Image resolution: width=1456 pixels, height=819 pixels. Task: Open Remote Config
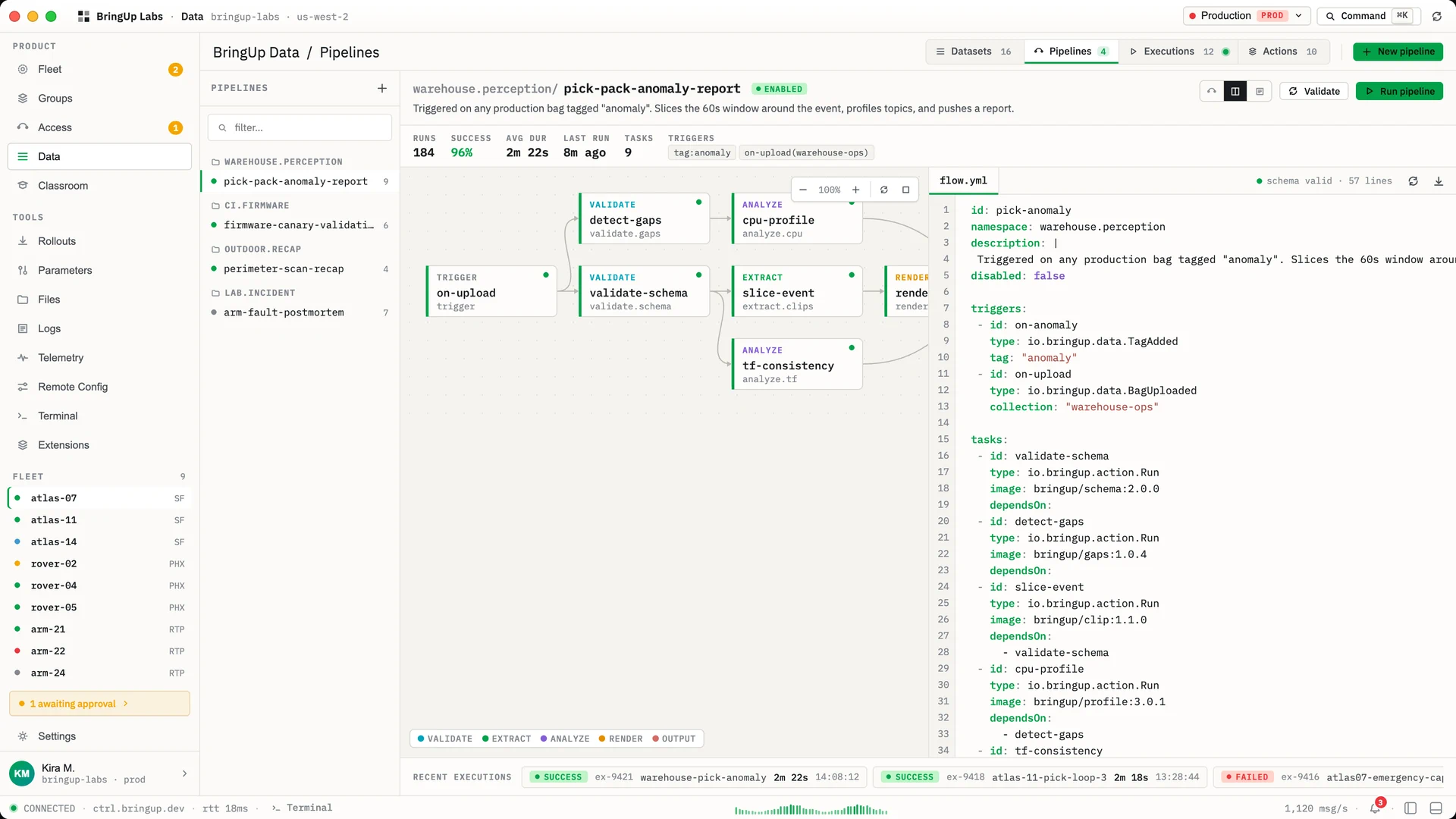click(x=99, y=387)
